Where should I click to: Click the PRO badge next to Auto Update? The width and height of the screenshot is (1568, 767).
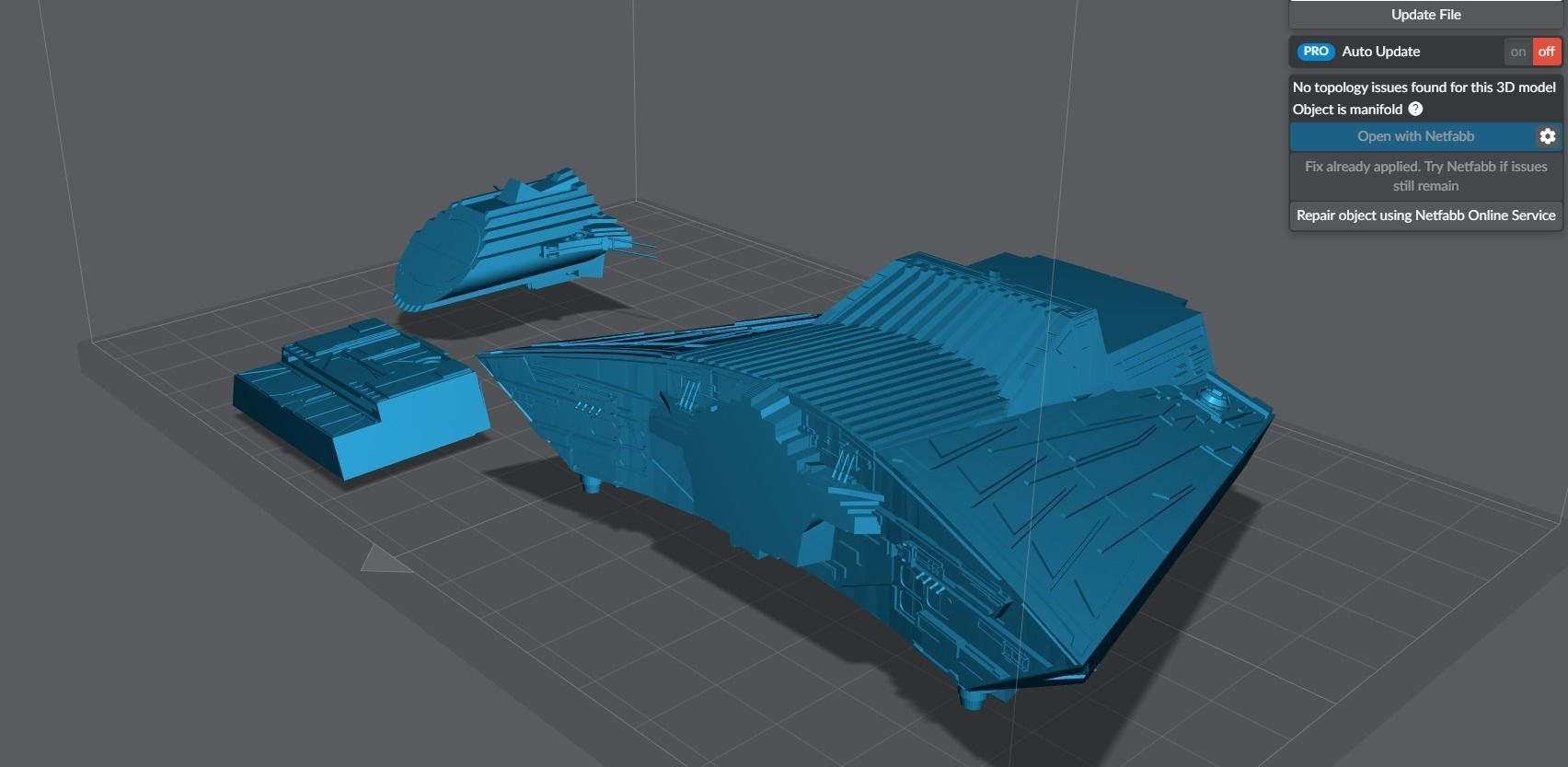click(x=1316, y=52)
